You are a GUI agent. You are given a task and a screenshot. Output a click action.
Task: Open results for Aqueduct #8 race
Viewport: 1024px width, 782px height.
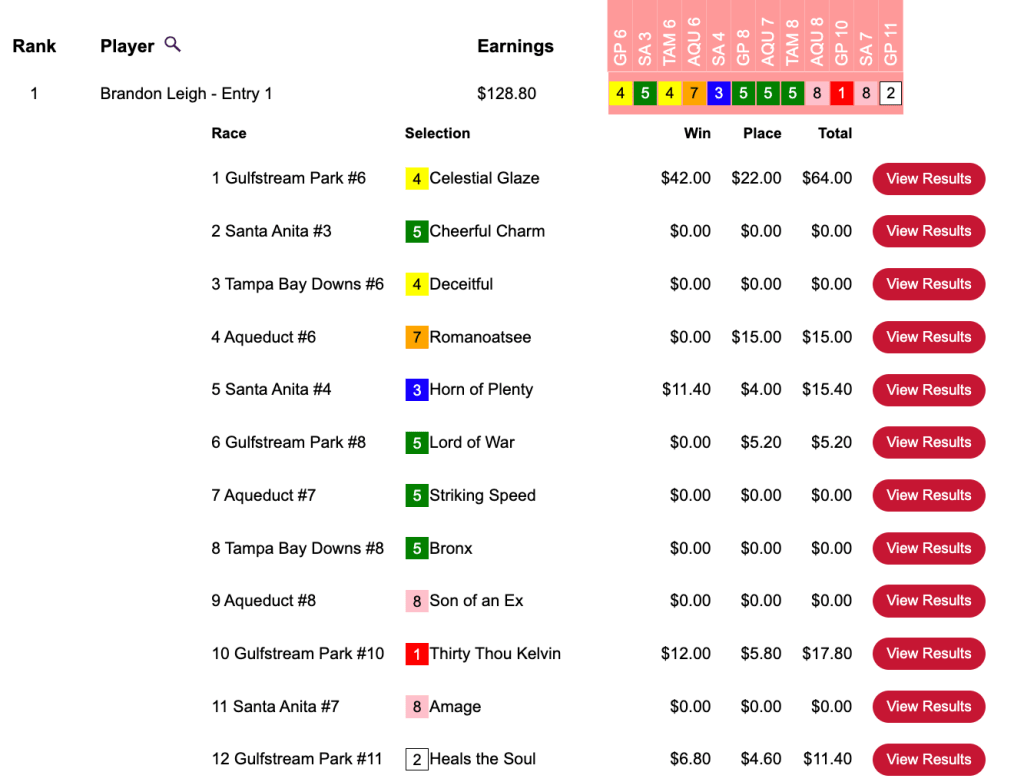[928, 601]
